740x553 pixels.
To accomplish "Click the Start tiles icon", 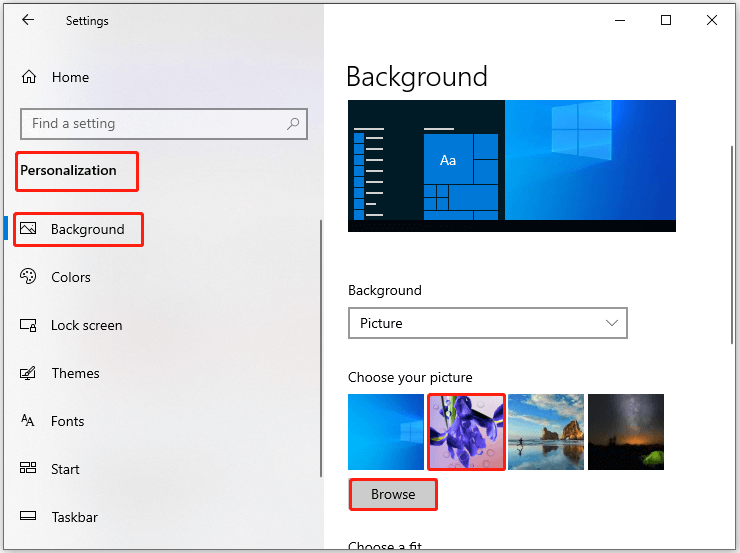I will tap(28, 468).
